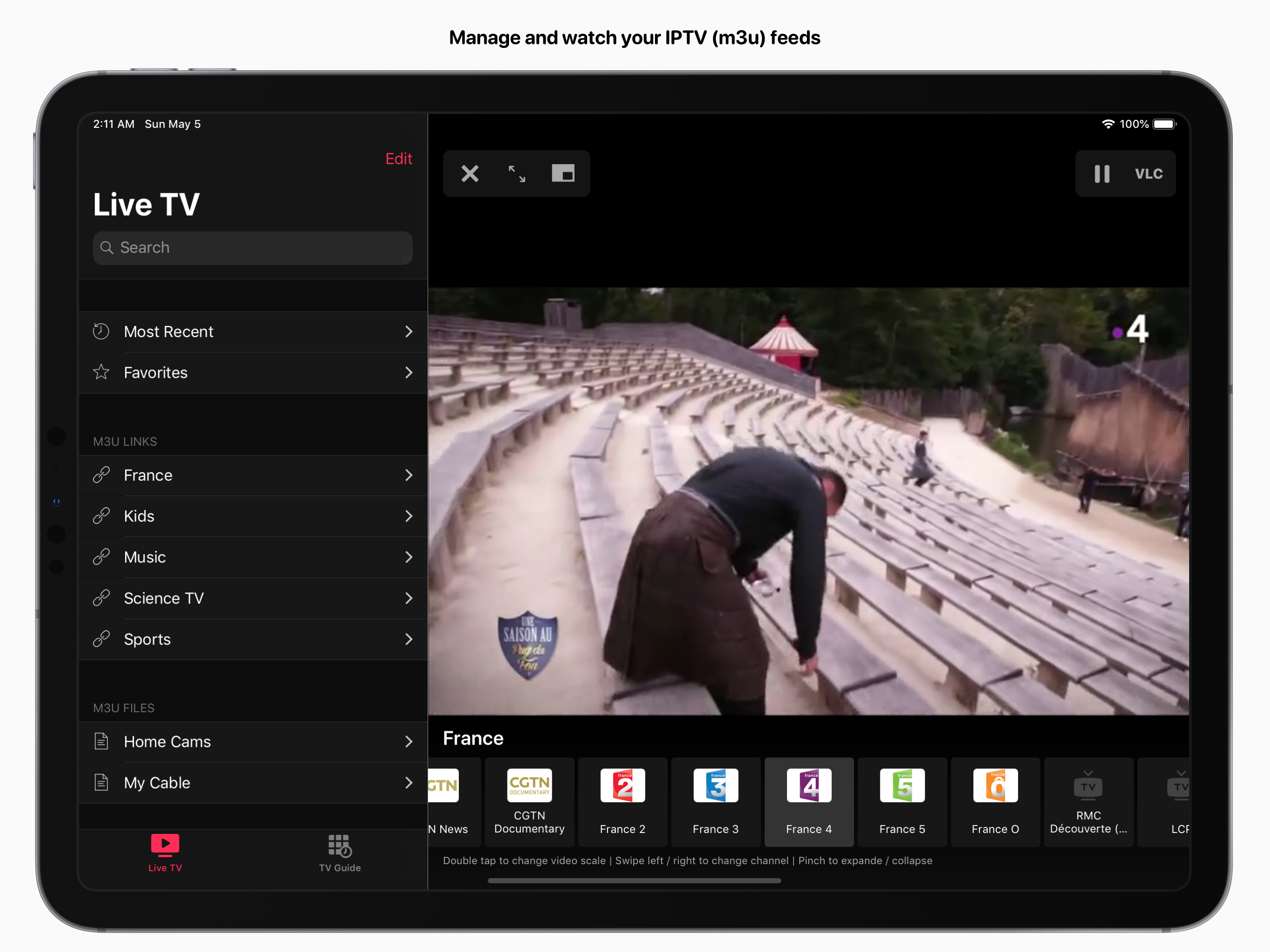Open the Home Cams M3U file
Viewport: 1270px width, 952px height.
point(252,741)
